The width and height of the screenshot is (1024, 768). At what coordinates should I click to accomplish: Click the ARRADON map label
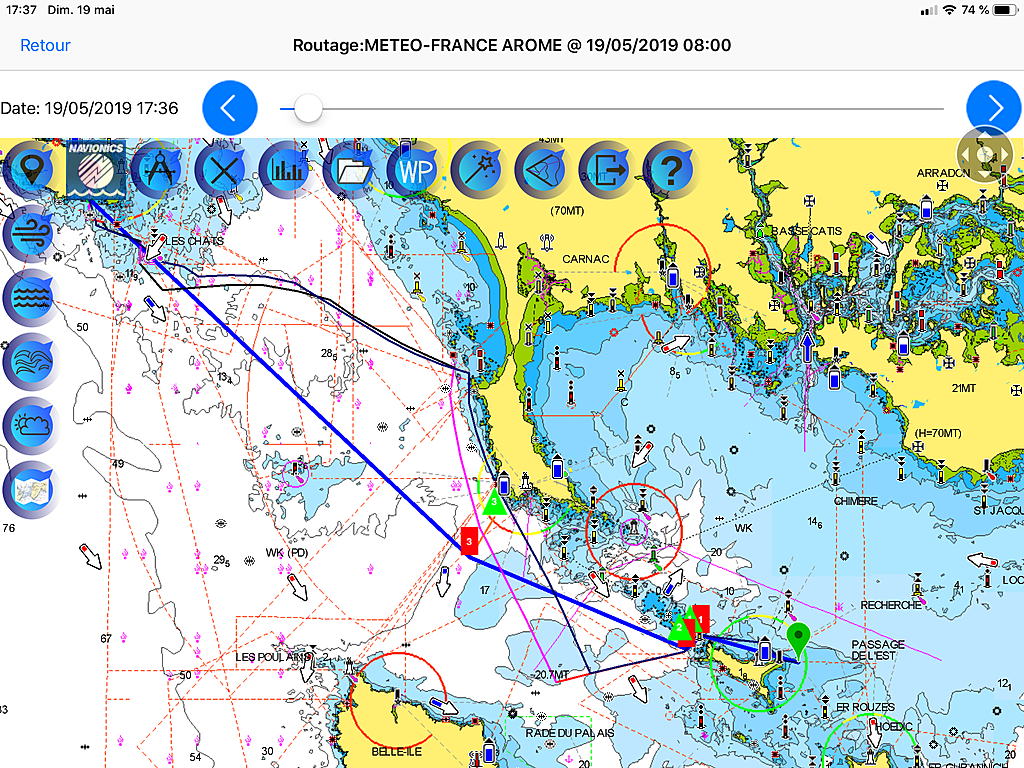click(x=943, y=173)
